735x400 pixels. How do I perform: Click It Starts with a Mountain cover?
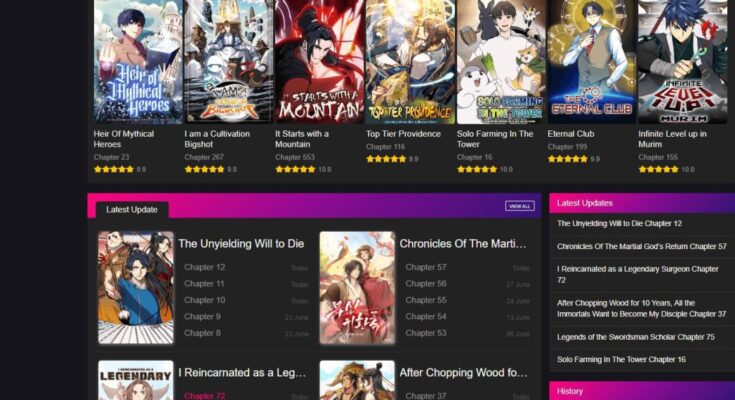point(319,61)
